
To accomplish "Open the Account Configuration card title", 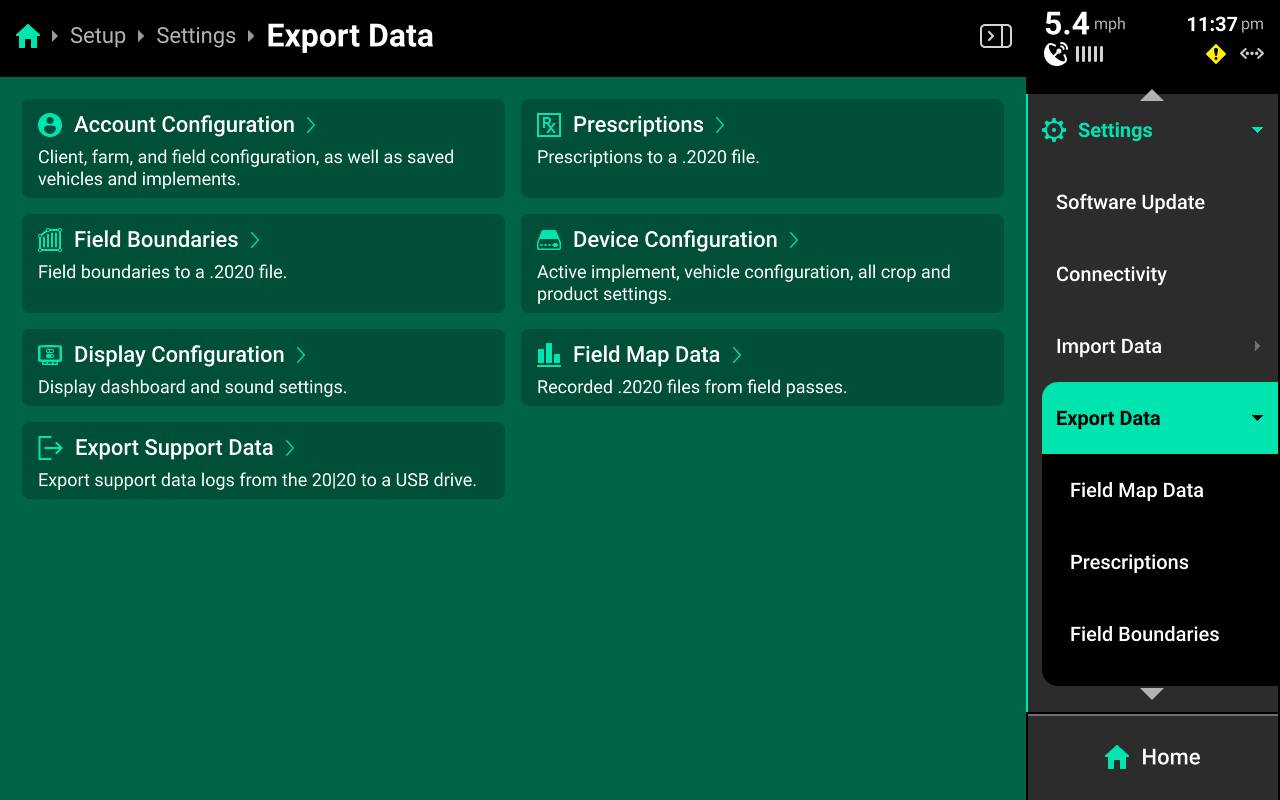I will coord(184,125).
